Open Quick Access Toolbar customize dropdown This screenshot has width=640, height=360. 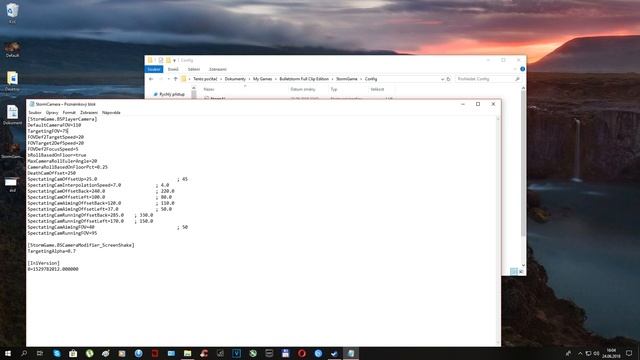[x=174, y=60]
